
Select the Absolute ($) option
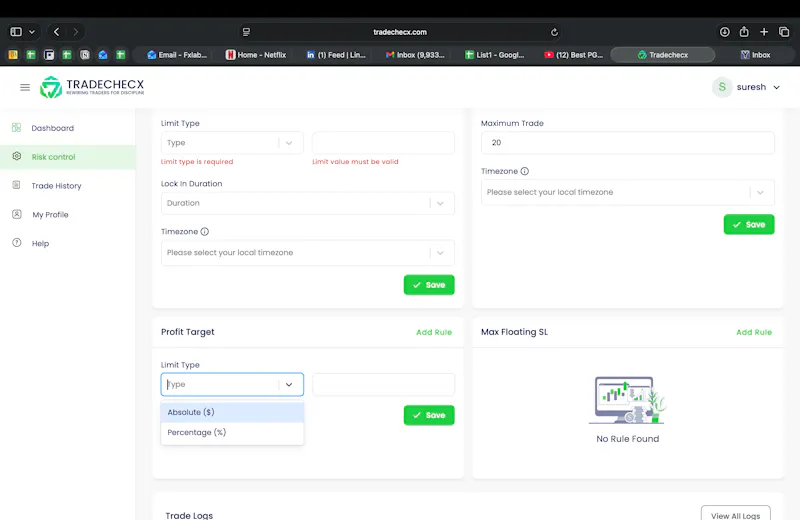(x=232, y=412)
